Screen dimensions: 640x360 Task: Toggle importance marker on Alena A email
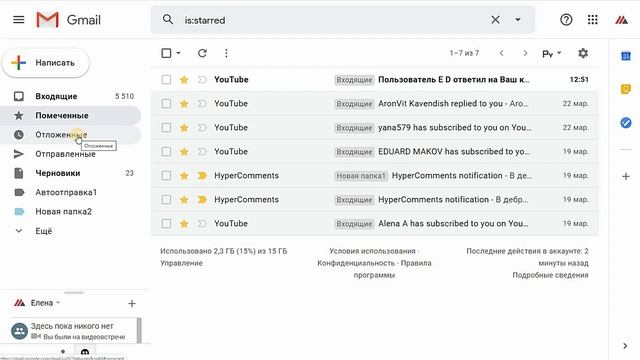[x=202, y=224]
